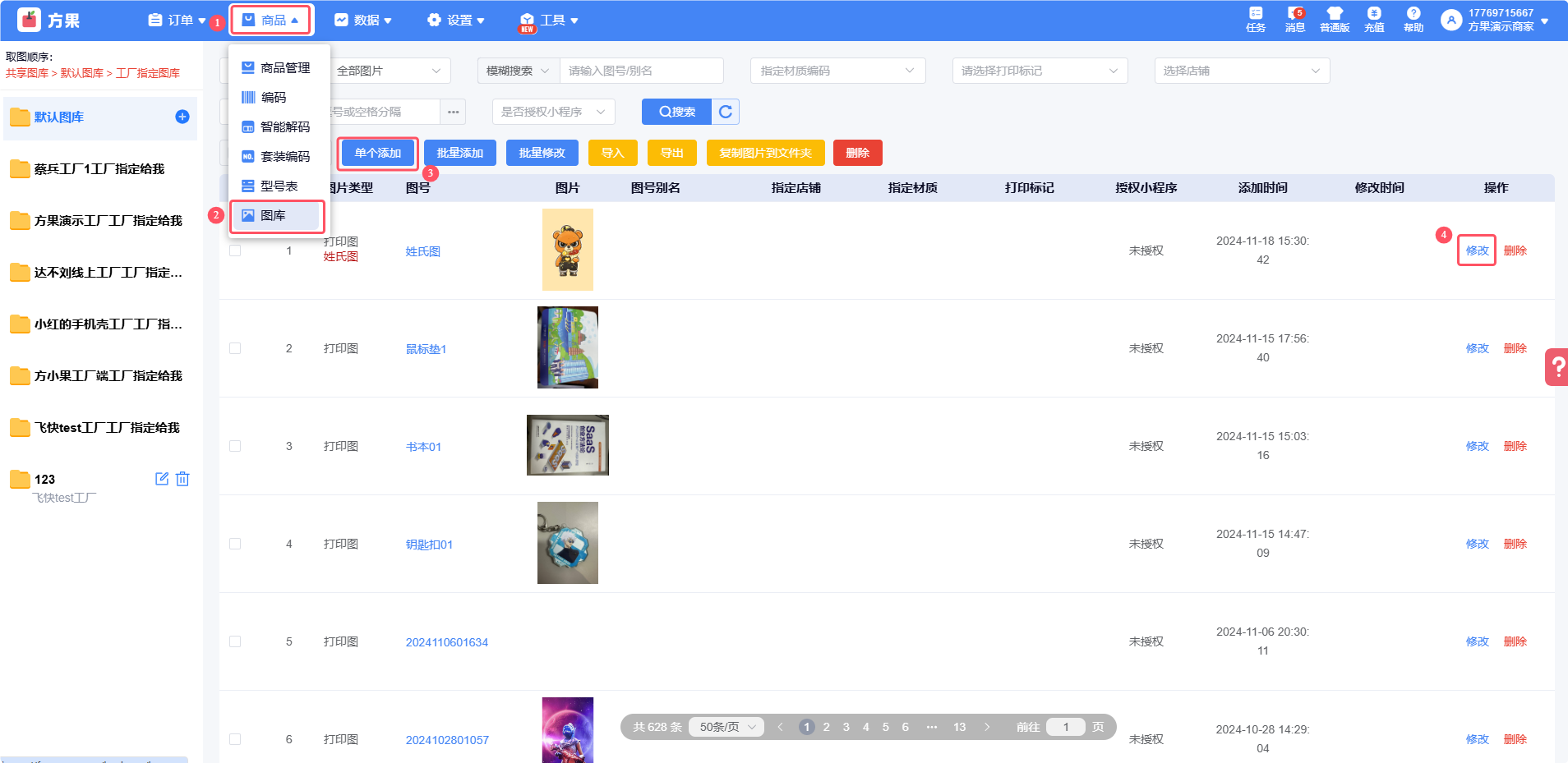Click the 批量修改 button
Image resolution: width=1568 pixels, height=763 pixels.
coord(542,153)
